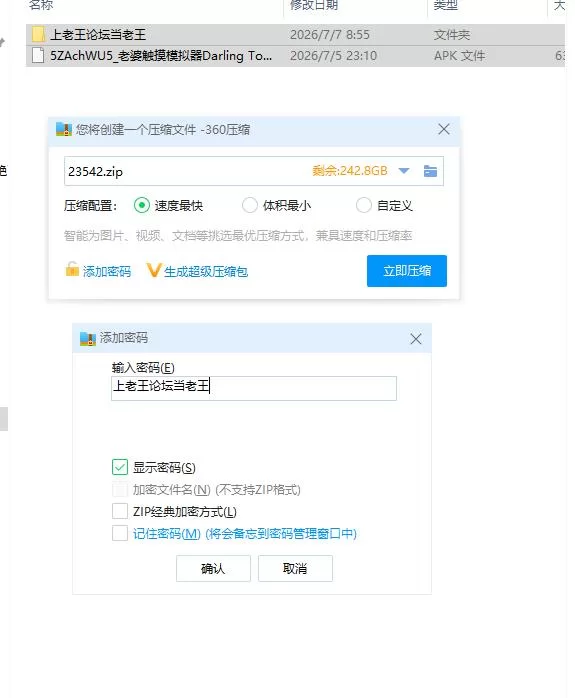575x698 pixels.
Task: Close the 360压缩 create archive dialog
Action: pyautogui.click(x=444, y=130)
